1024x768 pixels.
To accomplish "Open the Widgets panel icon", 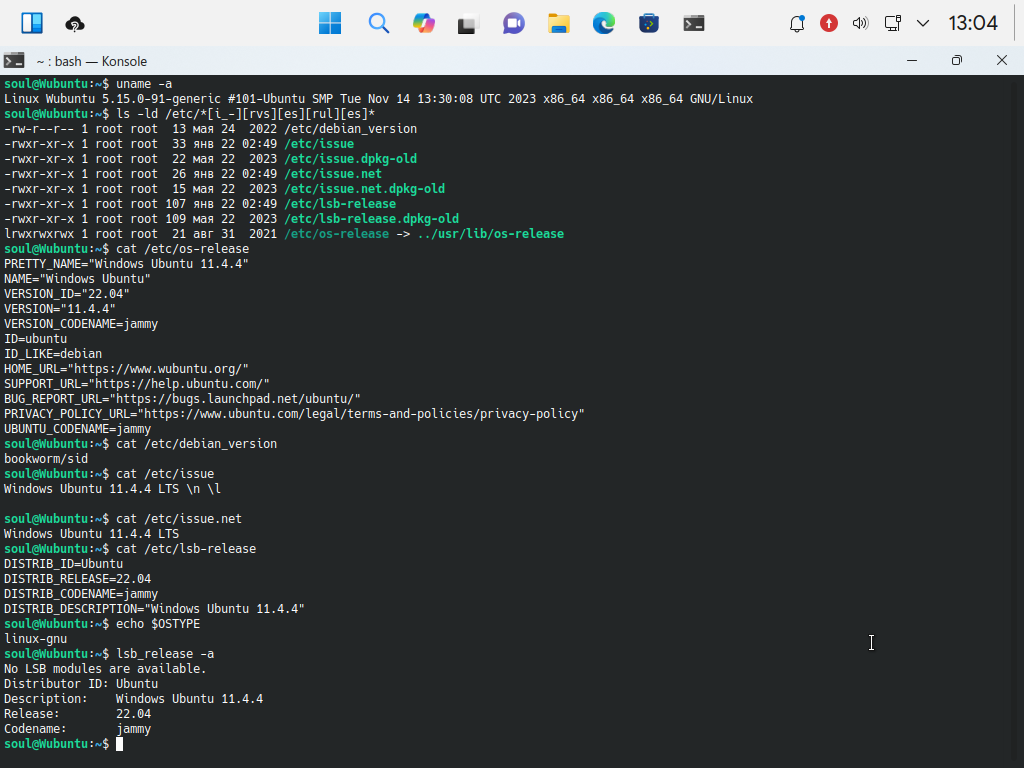I will [x=32, y=24].
